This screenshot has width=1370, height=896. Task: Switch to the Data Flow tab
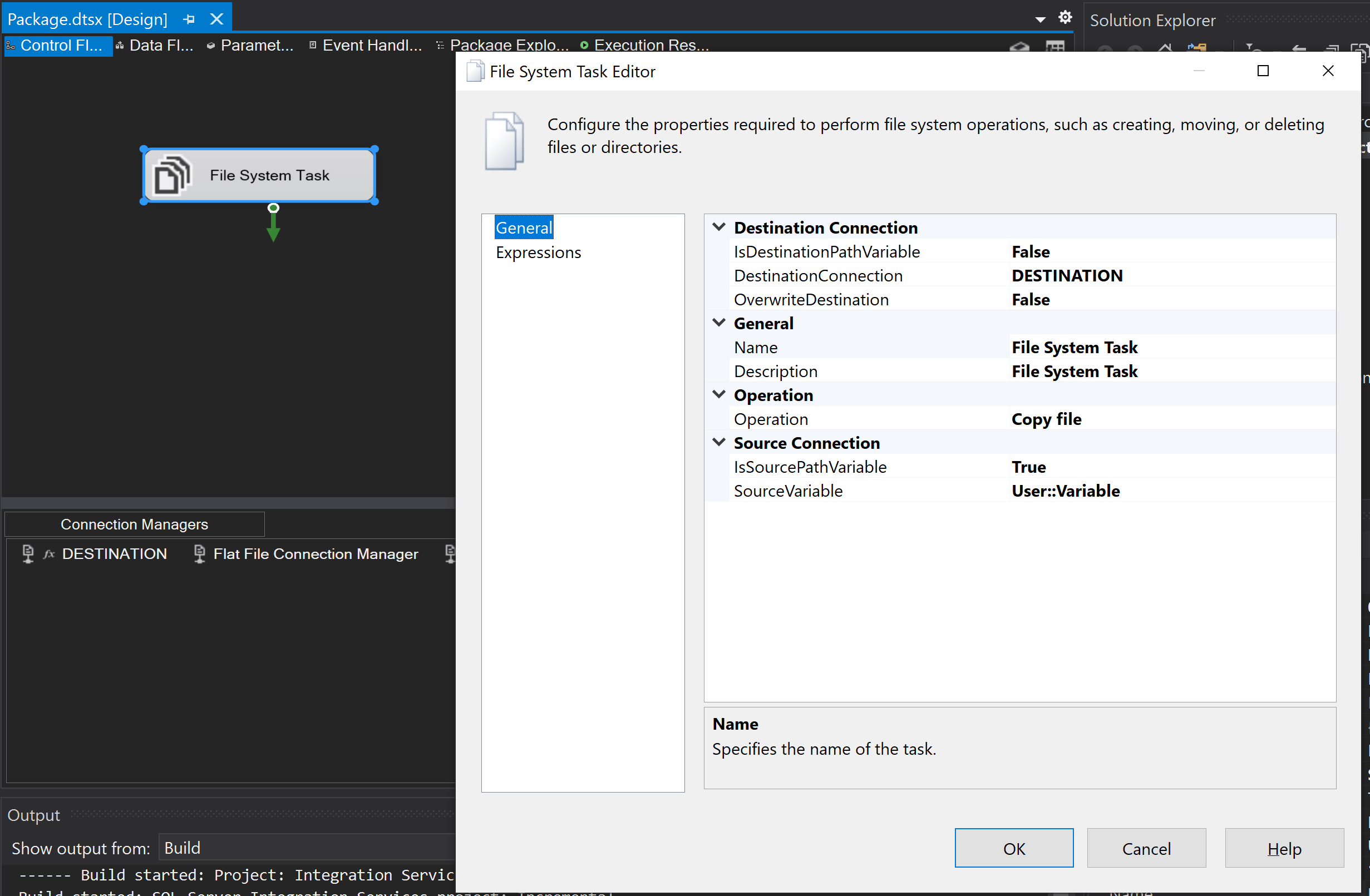coord(154,45)
